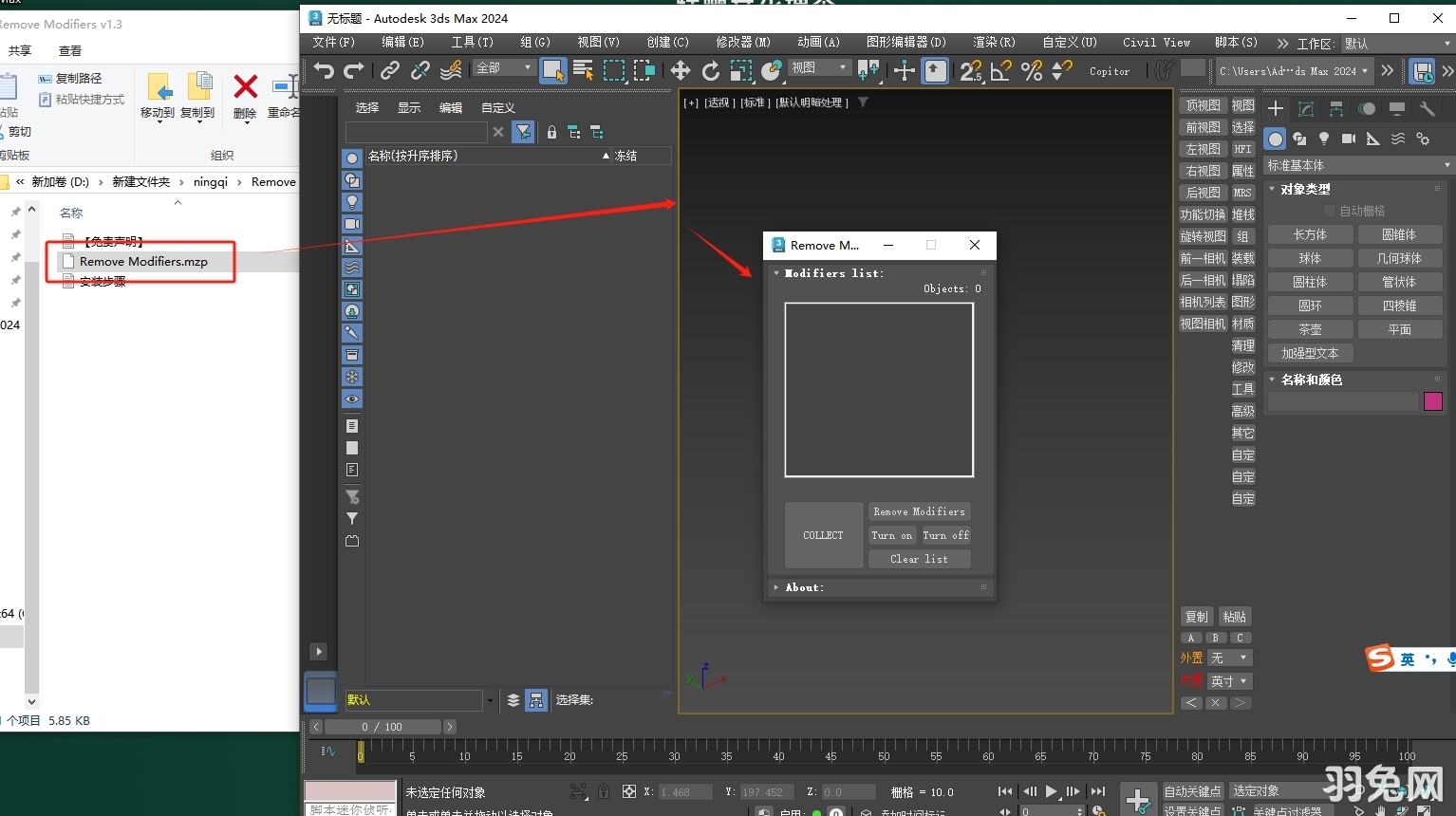This screenshot has height=816, width=1456.
Task: Open the Hierarchy panel tab
Action: pyautogui.click(x=1335, y=107)
